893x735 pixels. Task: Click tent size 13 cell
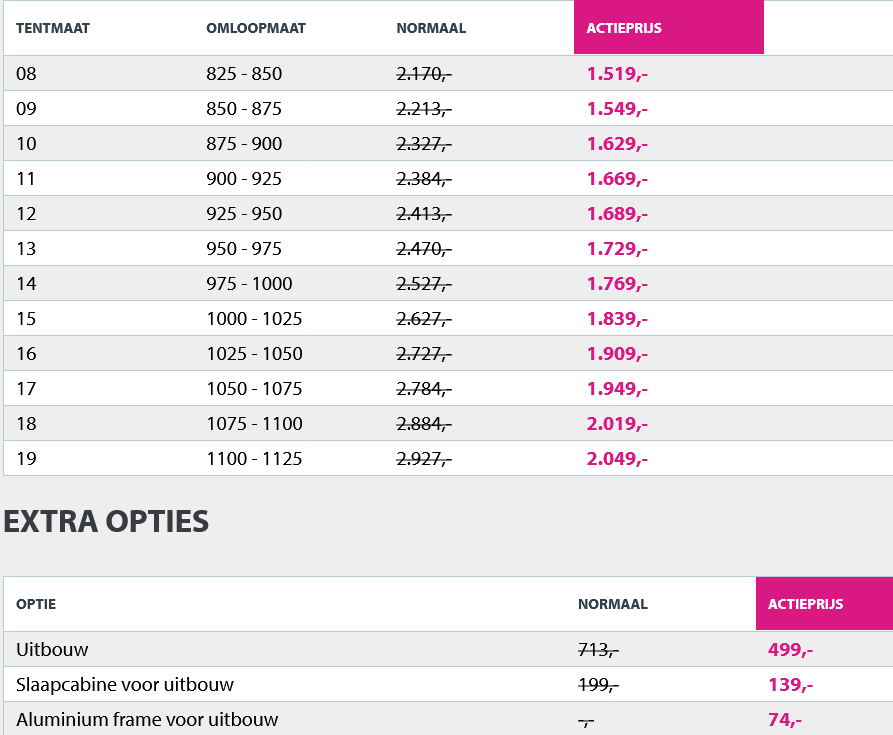point(26,249)
